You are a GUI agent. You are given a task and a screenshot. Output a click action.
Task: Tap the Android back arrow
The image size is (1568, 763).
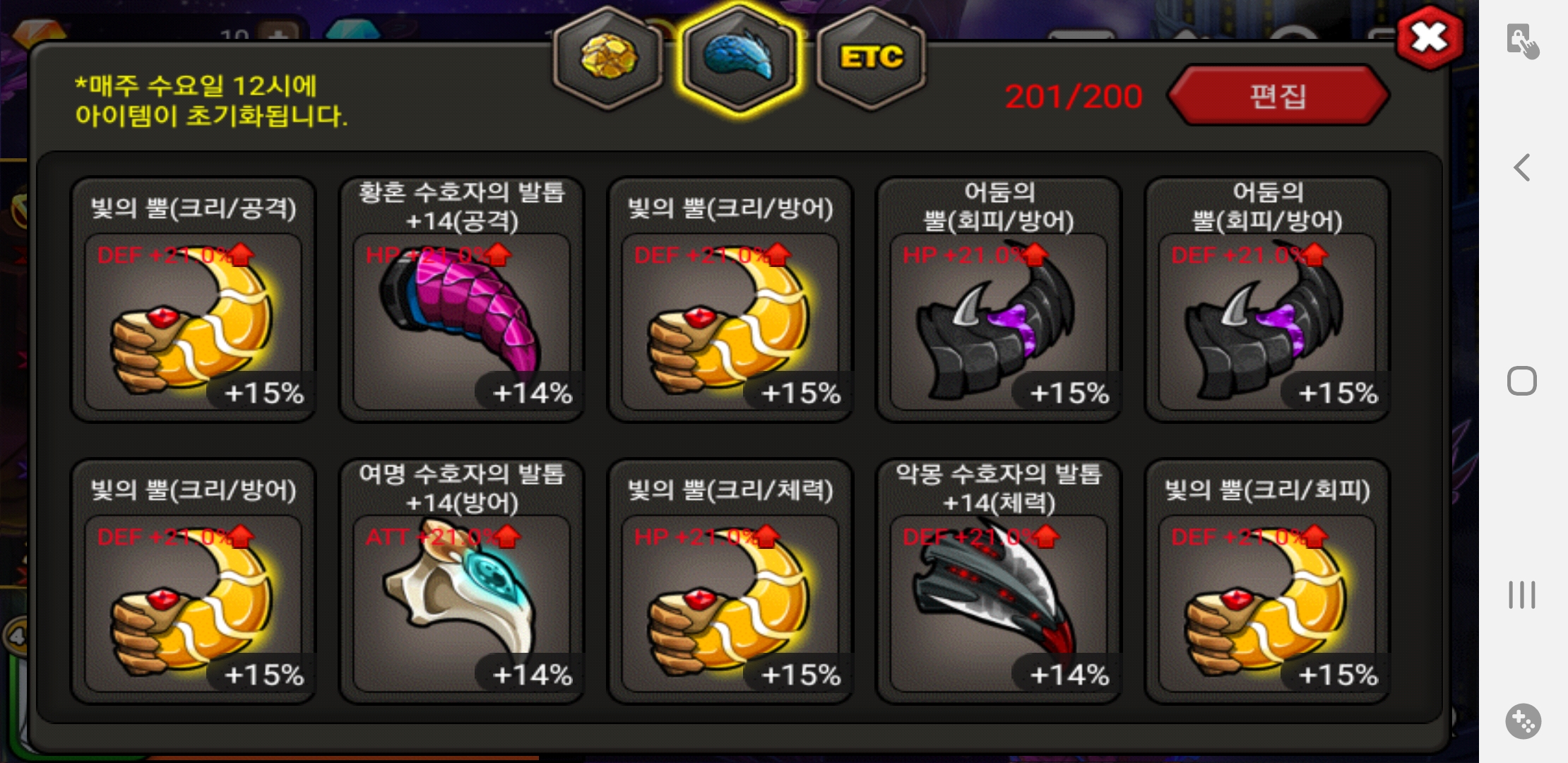1522,167
